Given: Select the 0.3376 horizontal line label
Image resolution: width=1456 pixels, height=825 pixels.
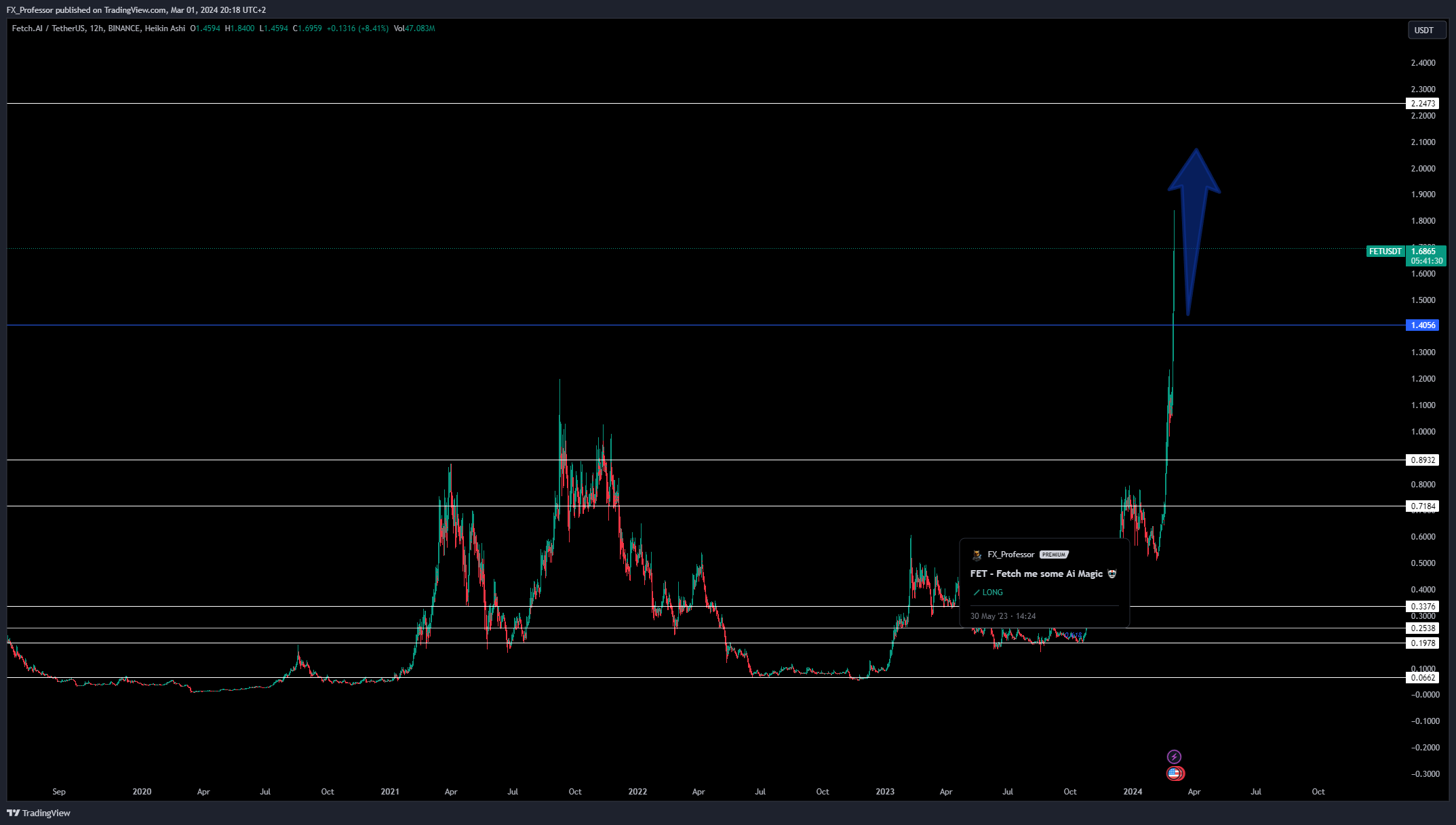Looking at the screenshot, I should (x=1423, y=607).
